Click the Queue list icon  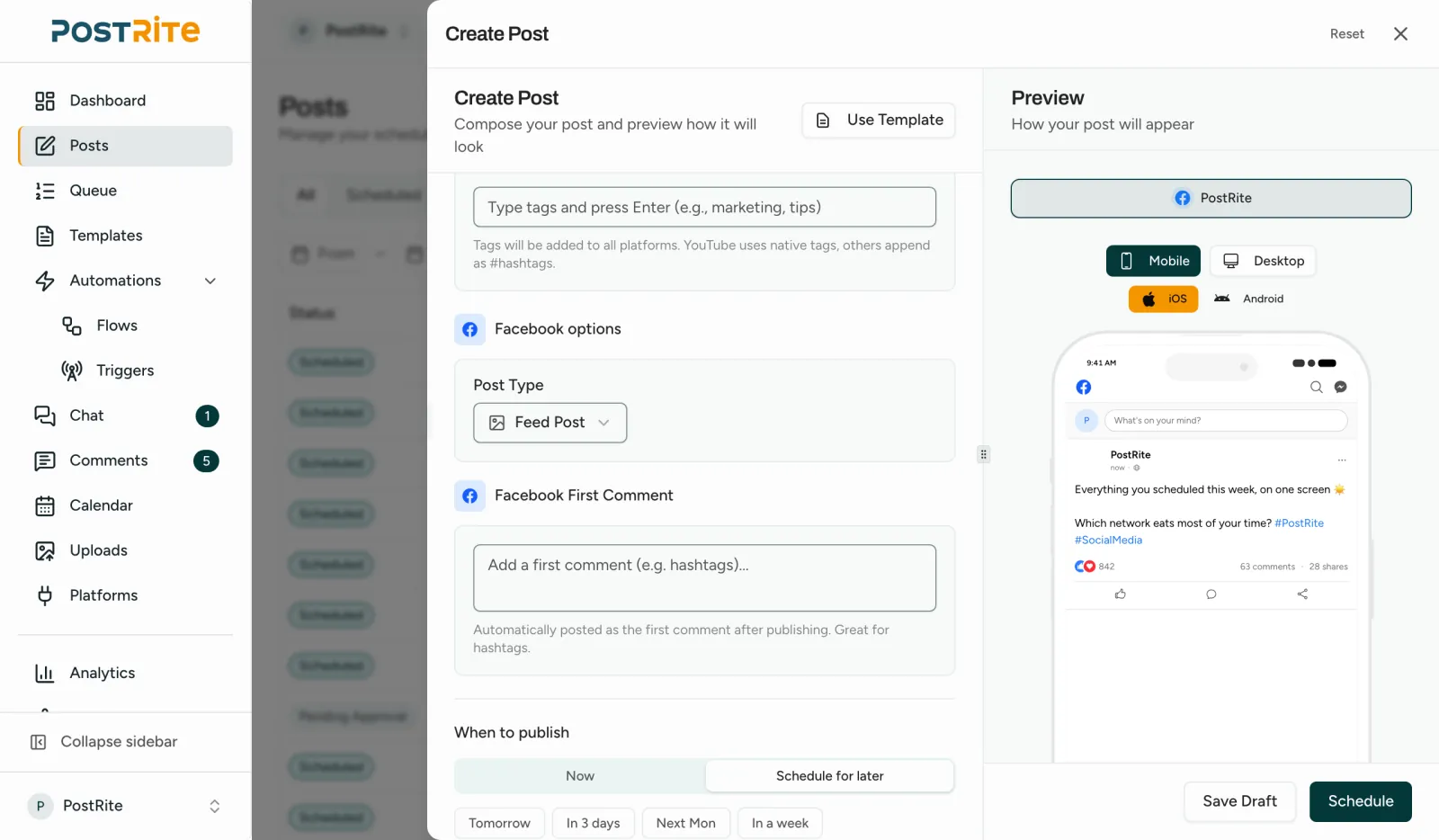[45, 191]
